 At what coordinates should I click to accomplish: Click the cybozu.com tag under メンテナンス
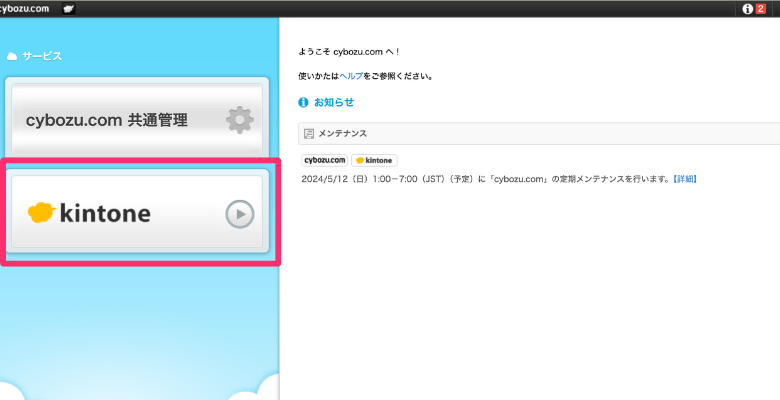click(x=324, y=160)
